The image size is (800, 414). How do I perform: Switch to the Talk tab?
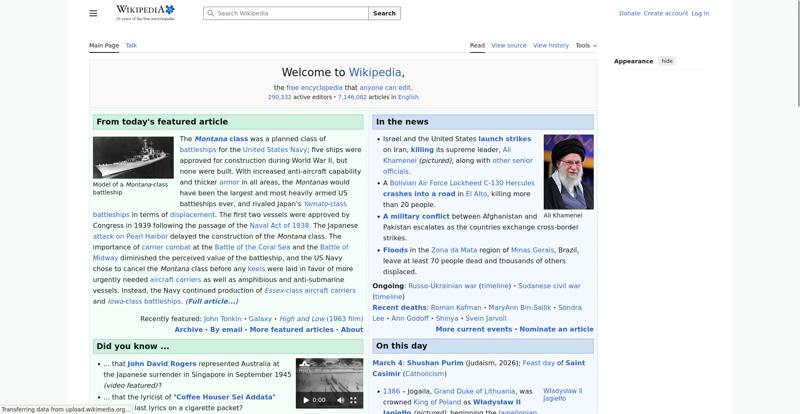click(x=131, y=45)
